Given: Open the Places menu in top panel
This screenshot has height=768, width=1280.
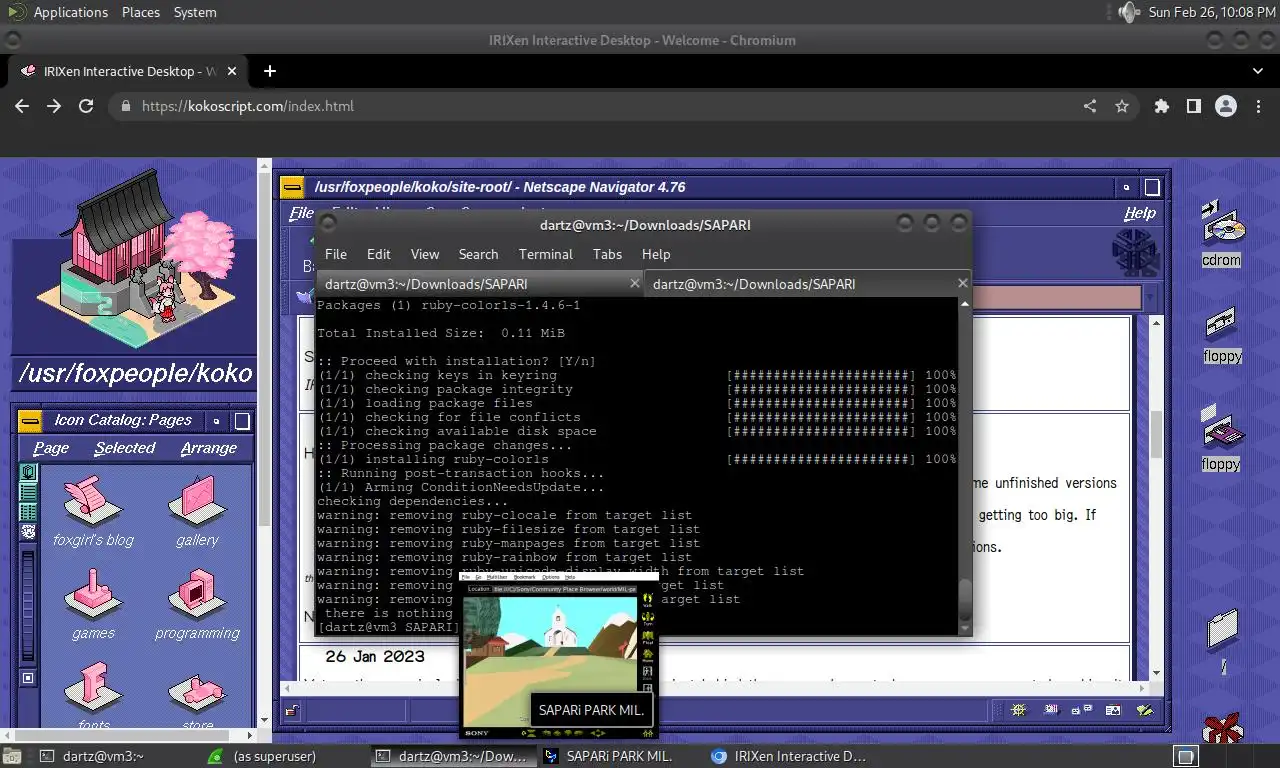Looking at the screenshot, I should coord(141,12).
